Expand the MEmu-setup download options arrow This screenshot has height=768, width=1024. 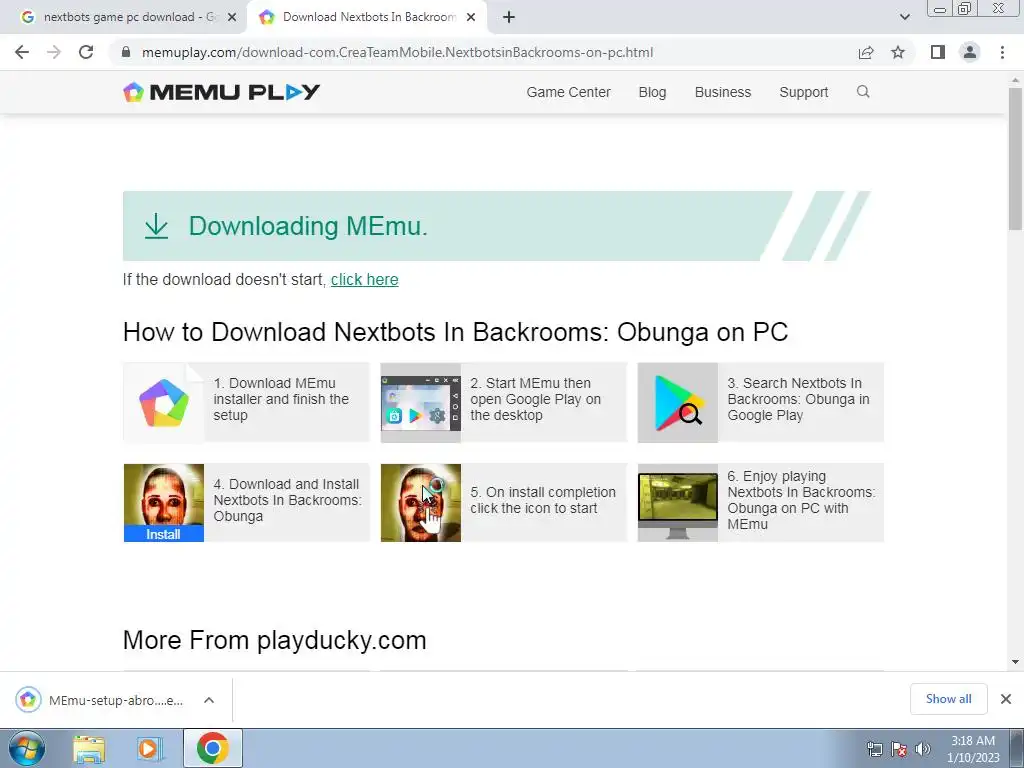pyautogui.click(x=209, y=700)
